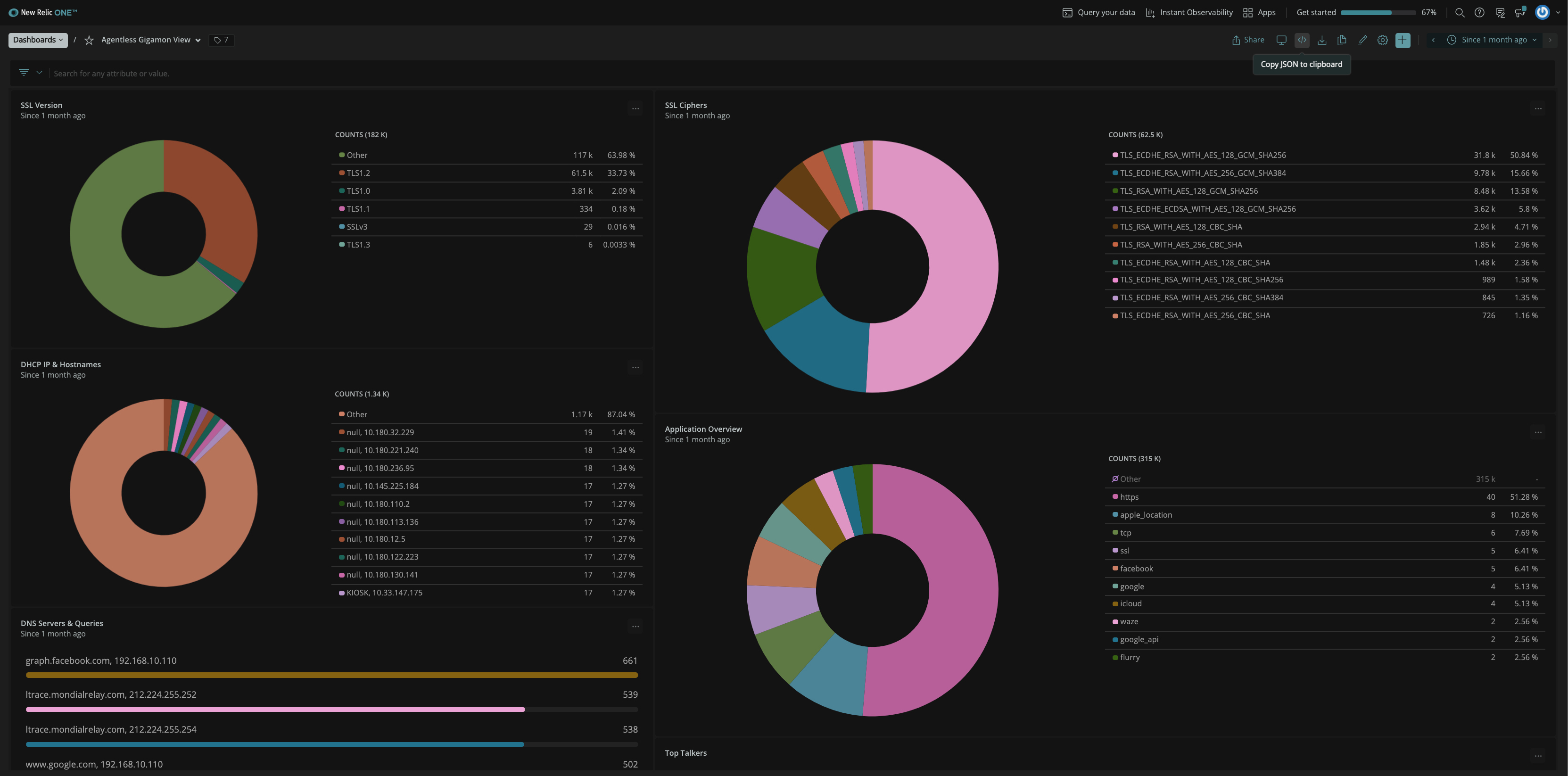Open TV mode with the monitor icon
Image resolution: width=1568 pixels, height=776 pixels.
[x=1281, y=40]
